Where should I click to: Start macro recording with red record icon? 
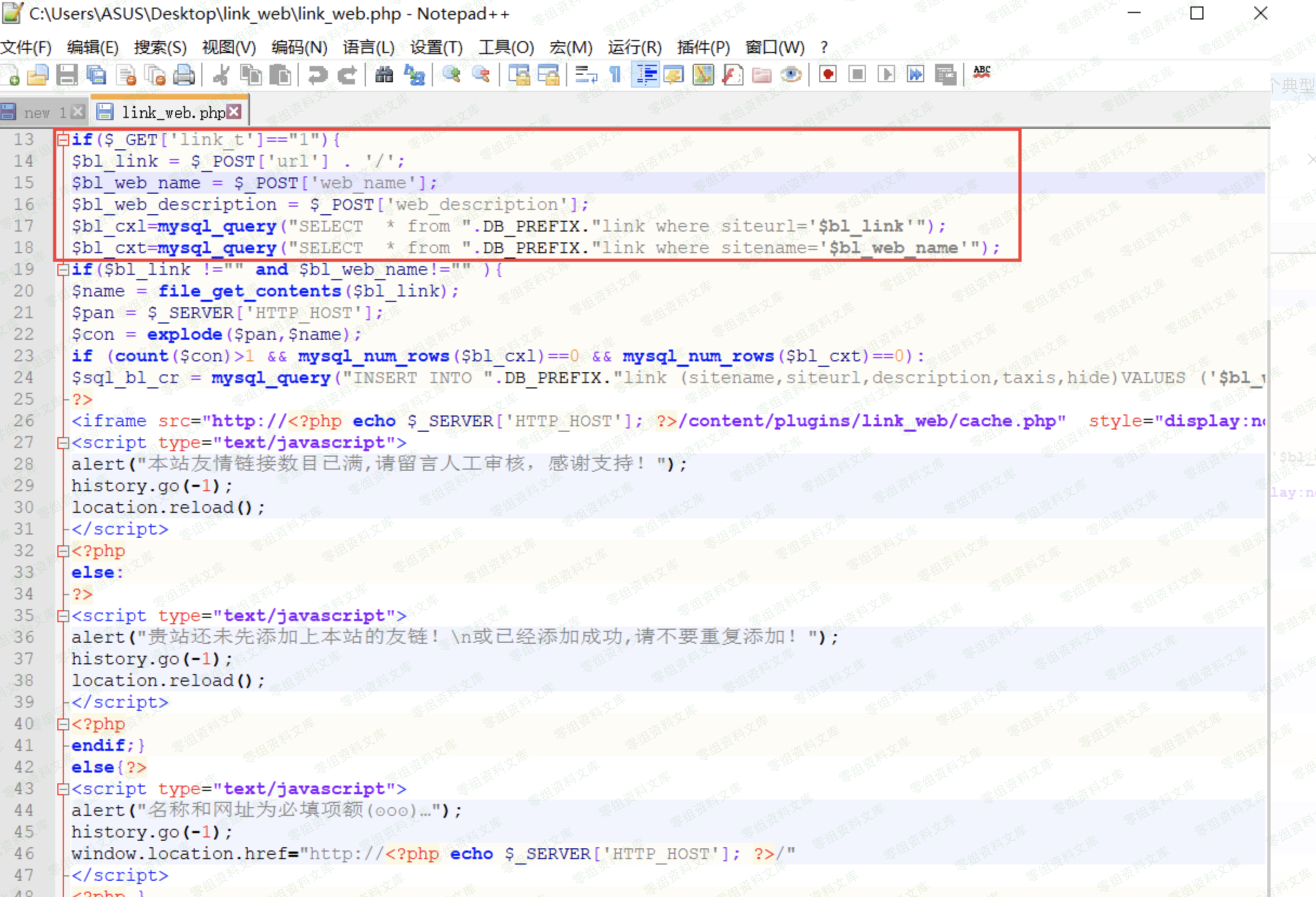coord(828,75)
